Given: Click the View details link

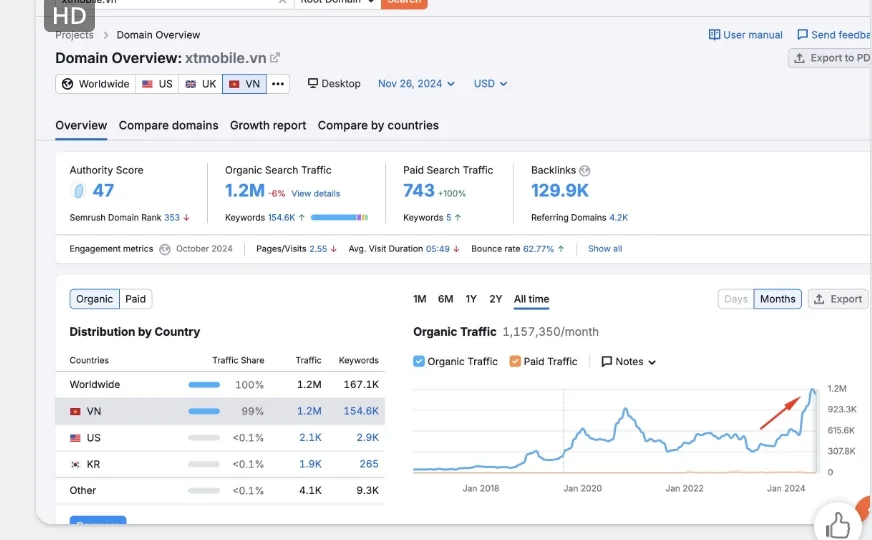Looking at the screenshot, I should tap(315, 194).
